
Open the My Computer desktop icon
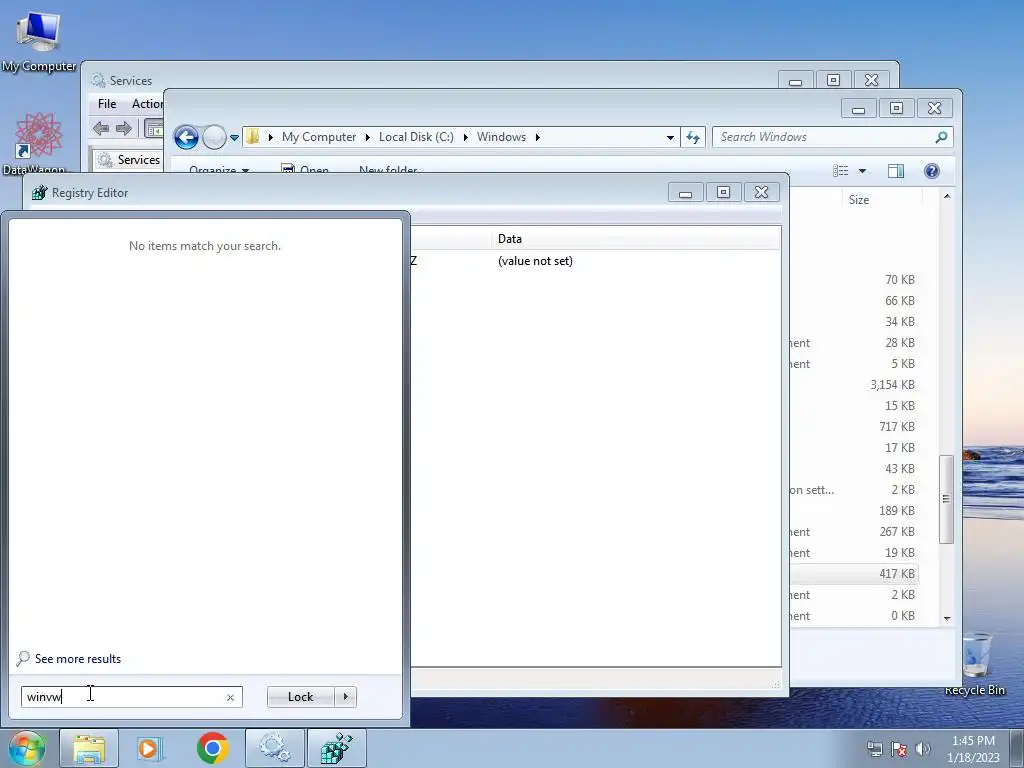pos(39,40)
